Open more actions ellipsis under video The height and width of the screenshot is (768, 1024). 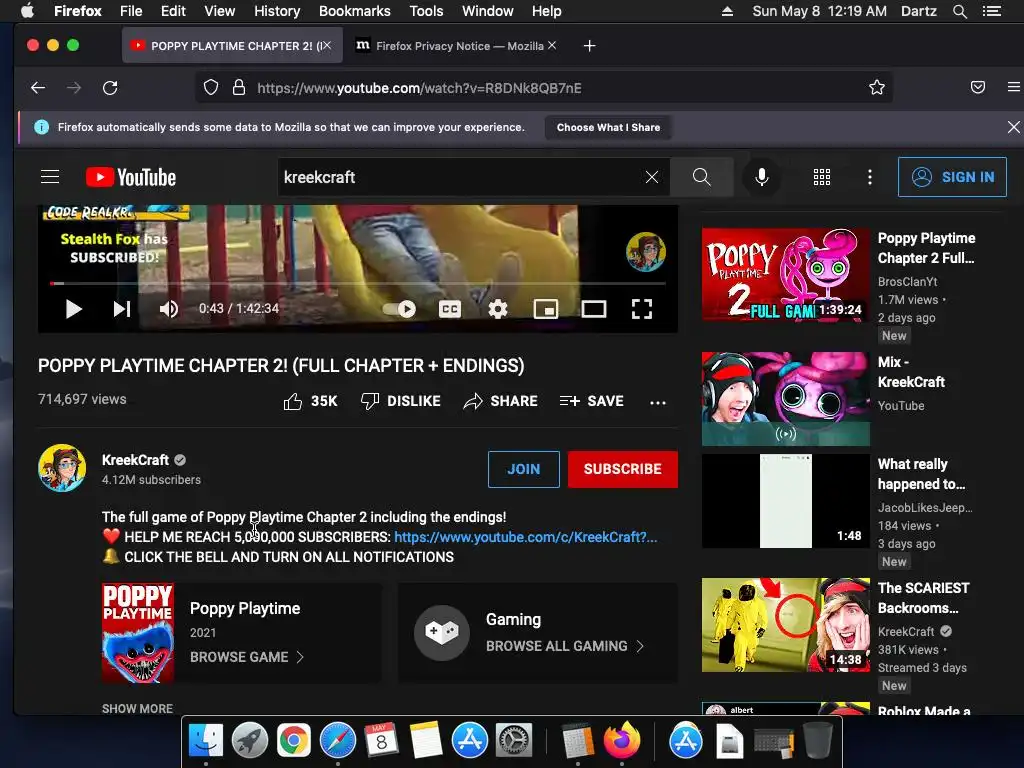click(x=658, y=402)
